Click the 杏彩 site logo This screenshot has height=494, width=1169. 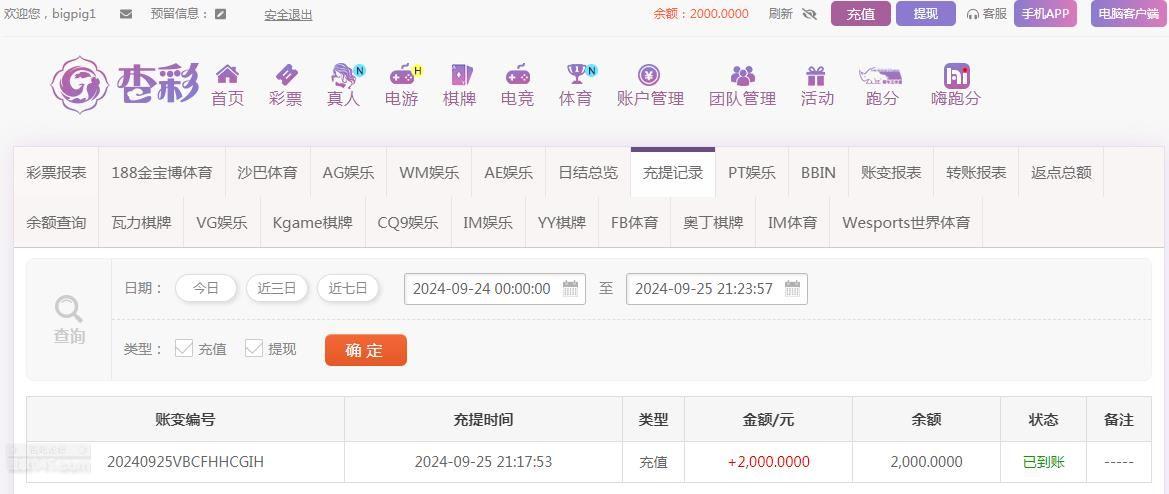[x=125, y=84]
